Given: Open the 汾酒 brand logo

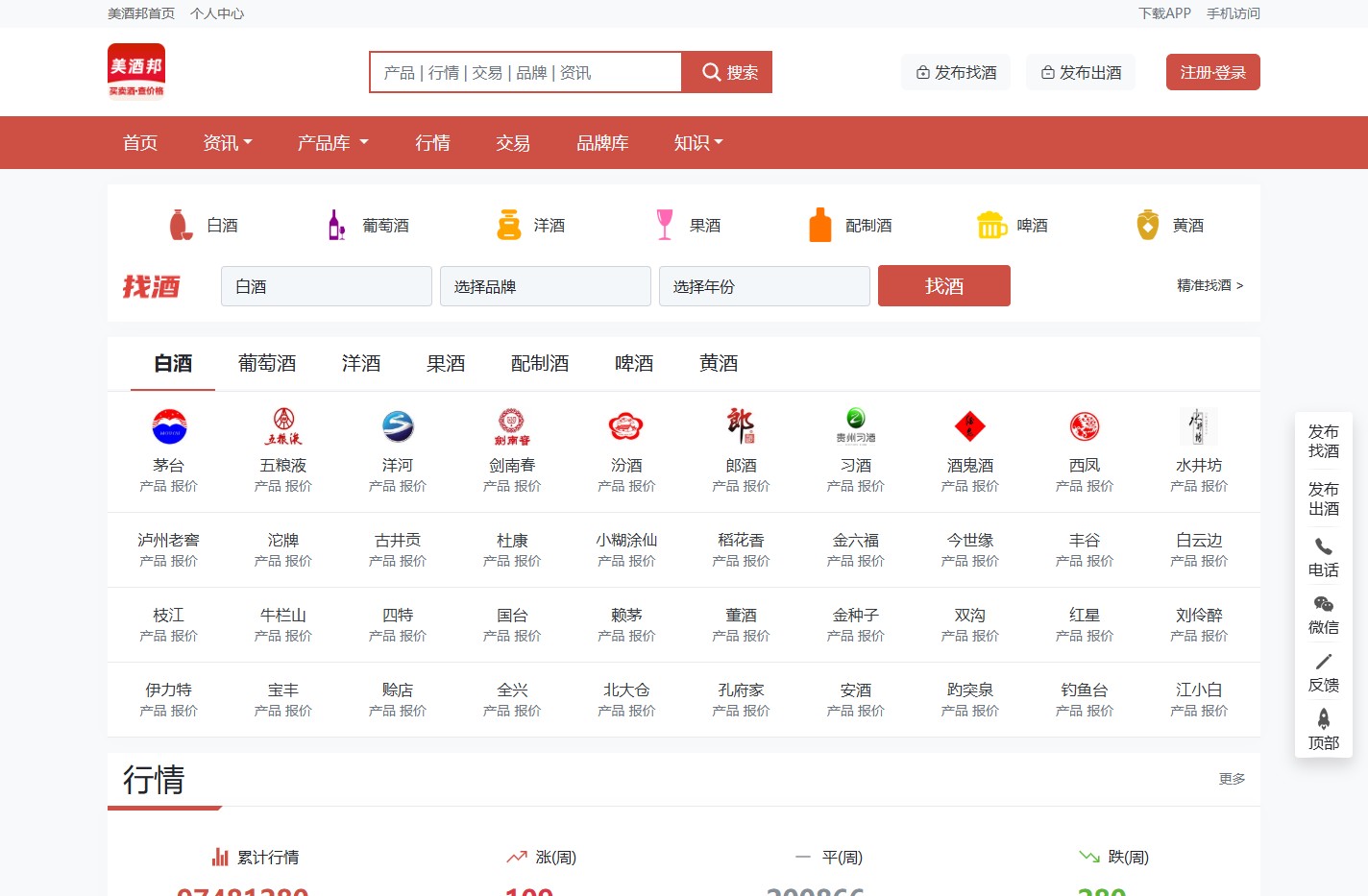Looking at the screenshot, I should point(626,426).
